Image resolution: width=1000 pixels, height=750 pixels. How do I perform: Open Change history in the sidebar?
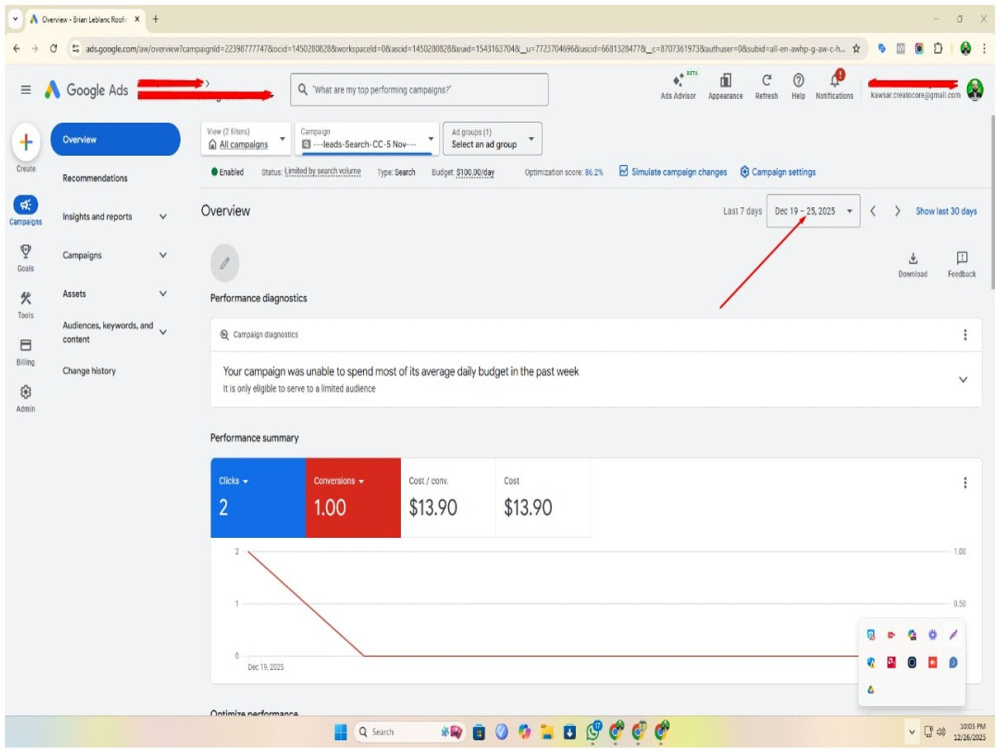89,371
